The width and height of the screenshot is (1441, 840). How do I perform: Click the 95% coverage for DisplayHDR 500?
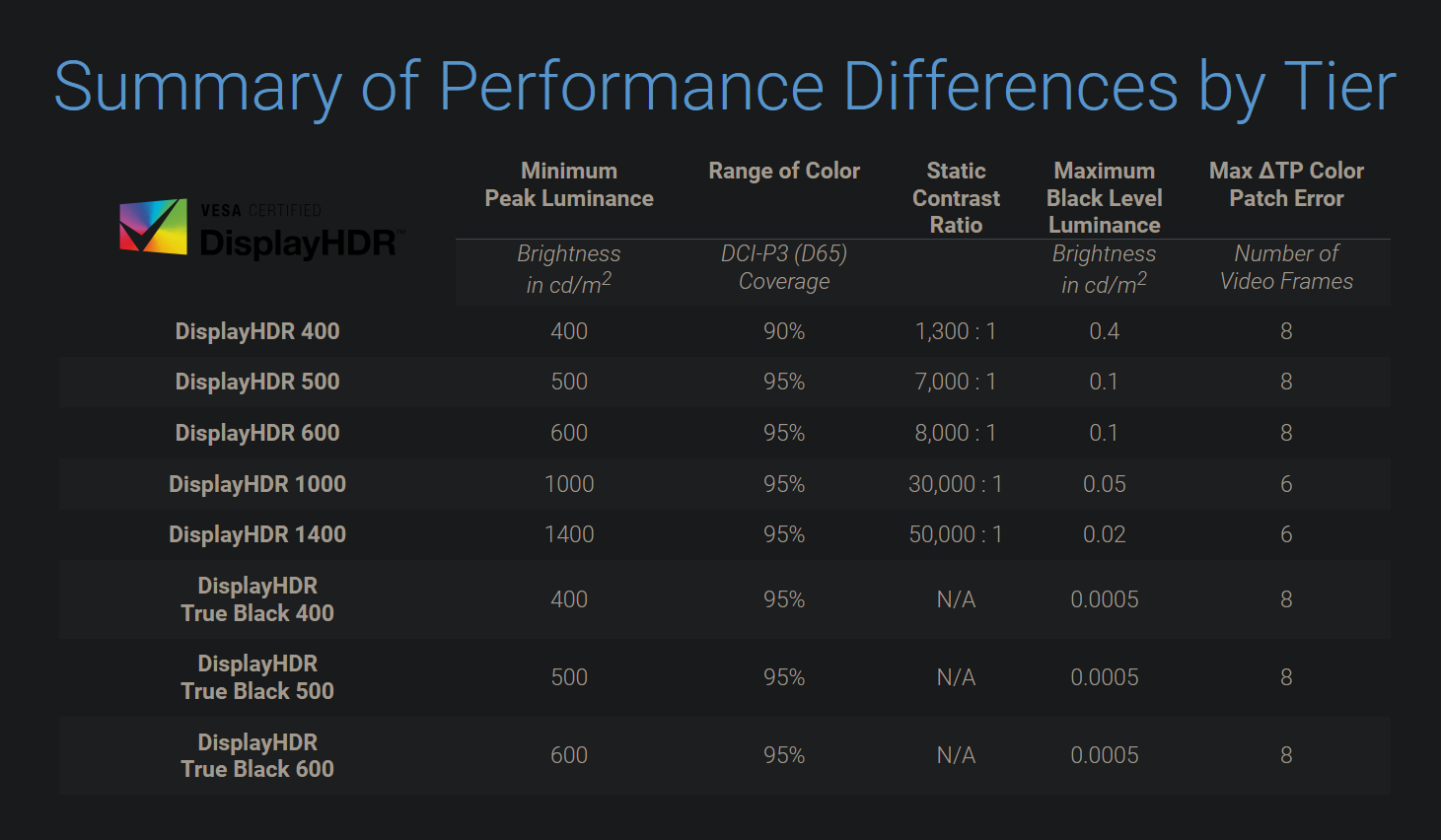[x=784, y=382]
